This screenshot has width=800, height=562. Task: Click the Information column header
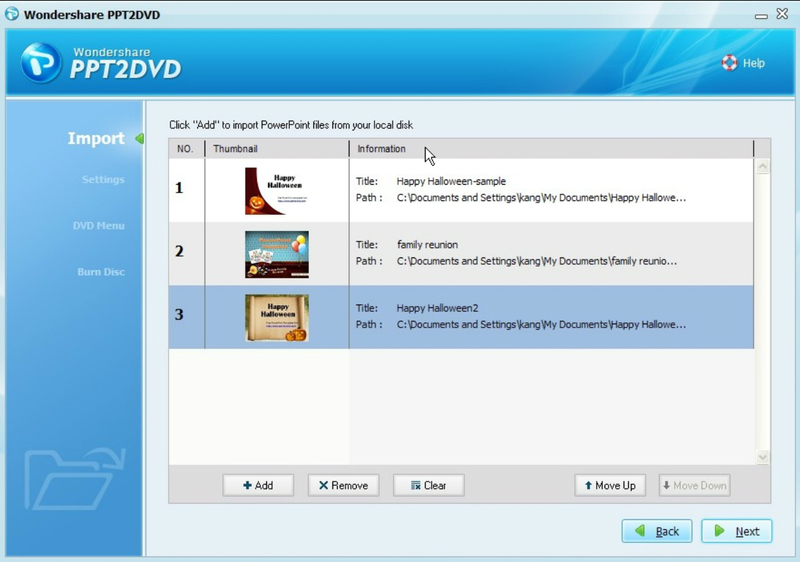coord(552,148)
